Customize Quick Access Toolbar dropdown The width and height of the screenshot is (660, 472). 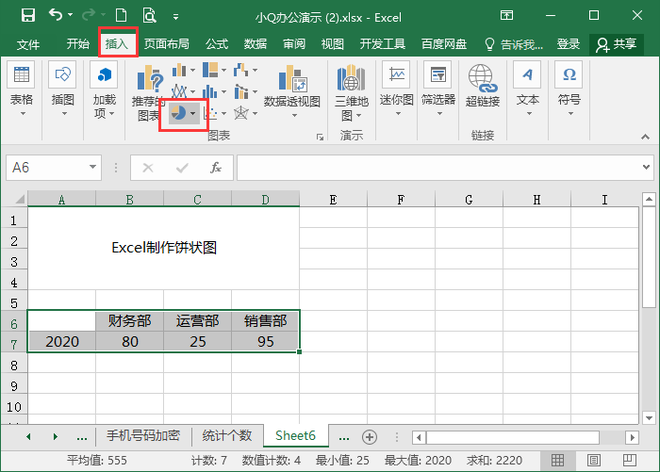[176, 17]
